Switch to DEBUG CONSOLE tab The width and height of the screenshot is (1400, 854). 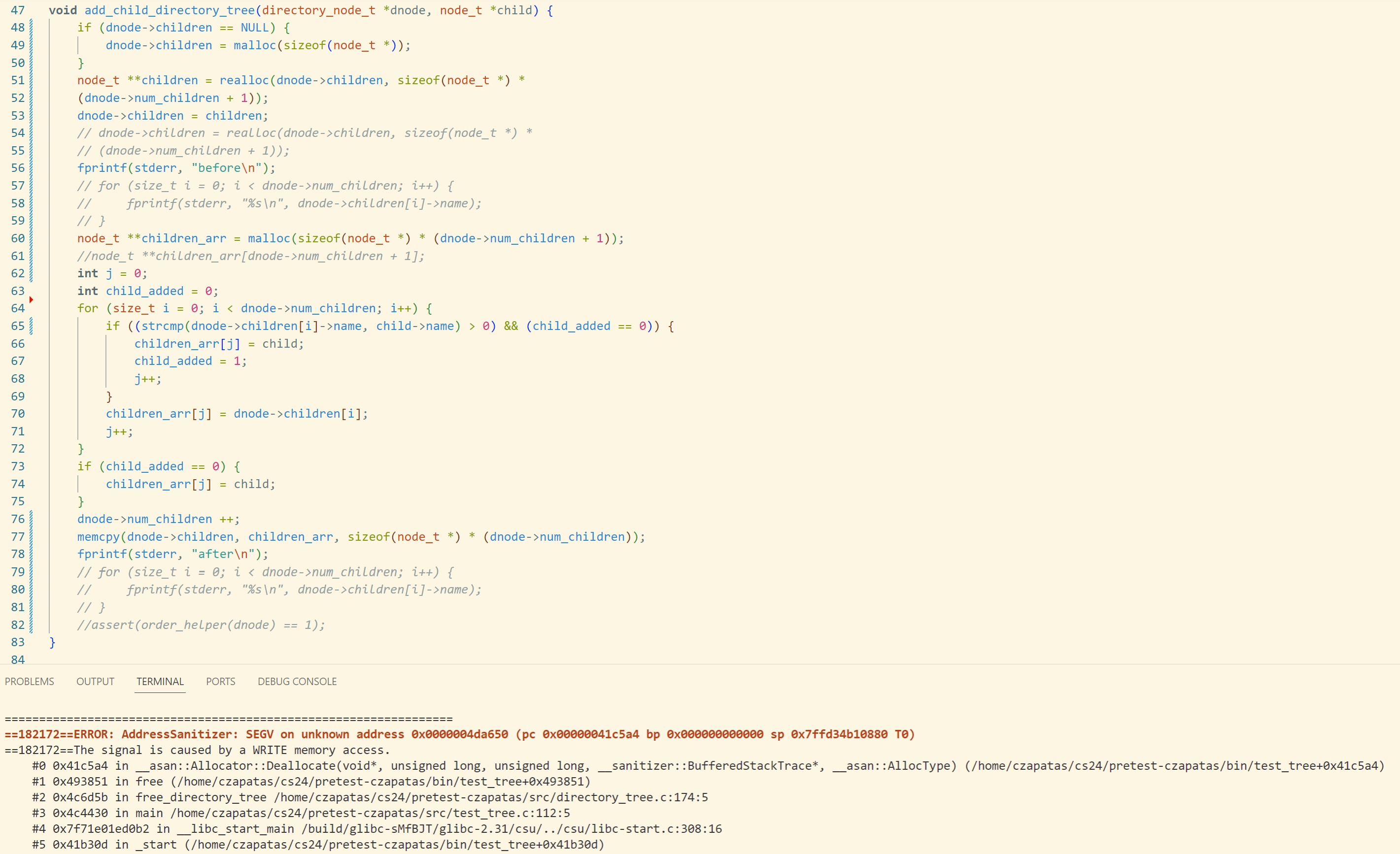[297, 682]
